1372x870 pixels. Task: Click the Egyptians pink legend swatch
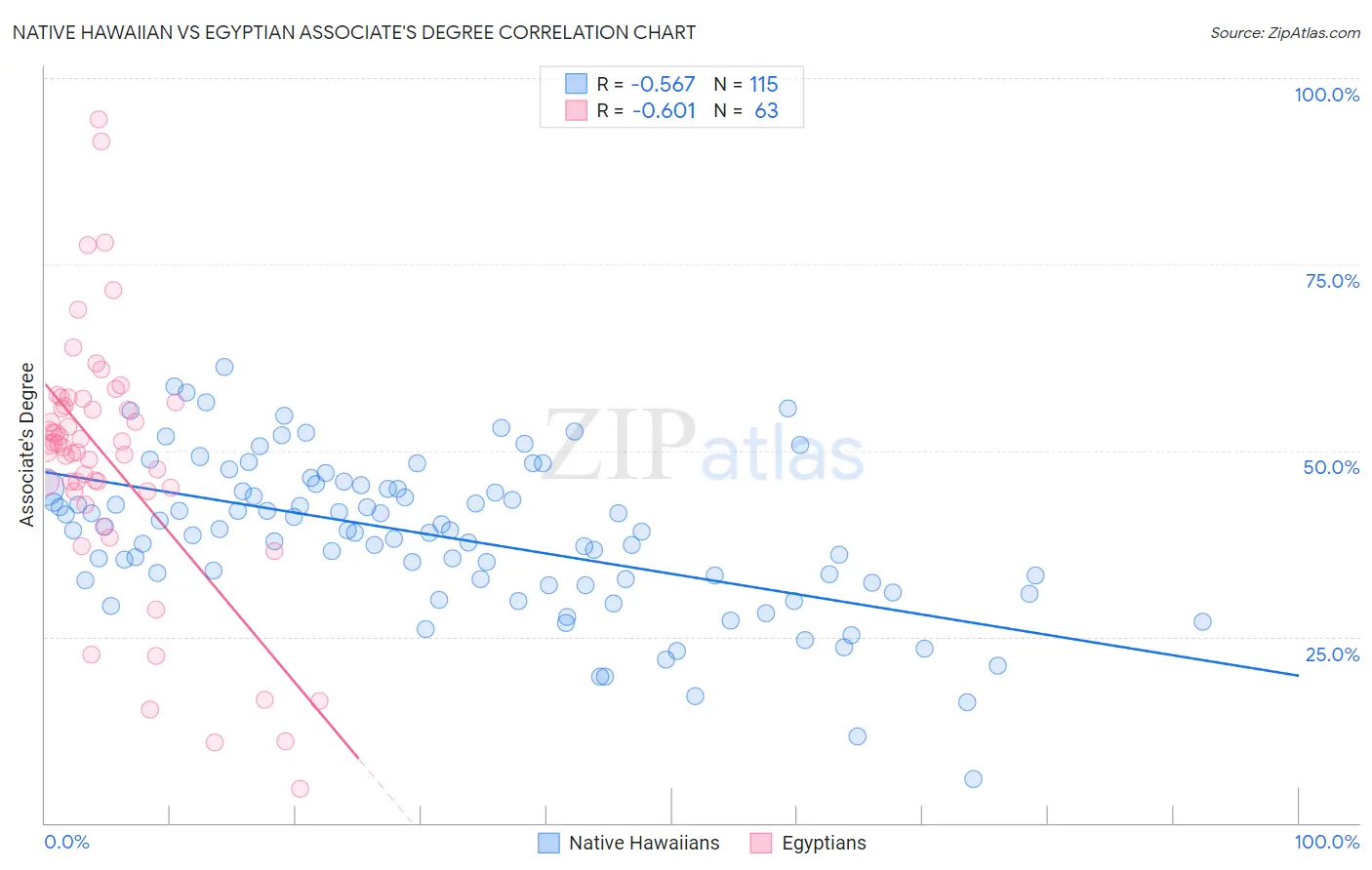[x=761, y=843]
